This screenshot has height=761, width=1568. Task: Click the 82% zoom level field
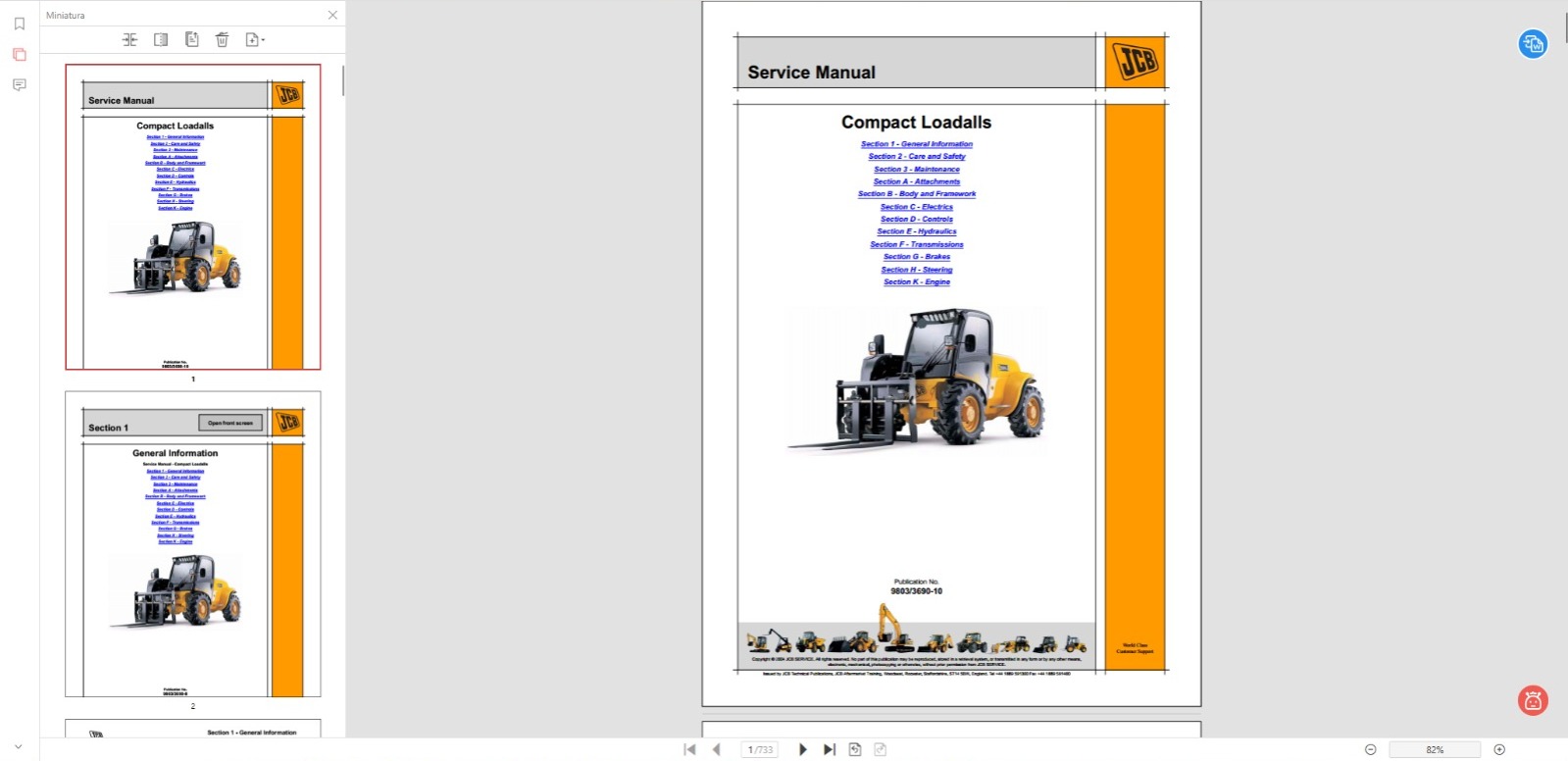(1435, 749)
